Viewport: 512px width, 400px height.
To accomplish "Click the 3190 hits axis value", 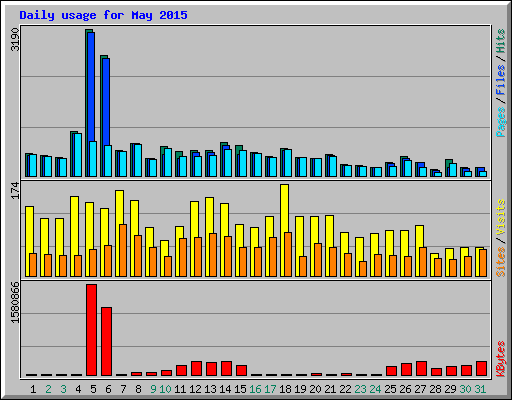I will [15, 40].
